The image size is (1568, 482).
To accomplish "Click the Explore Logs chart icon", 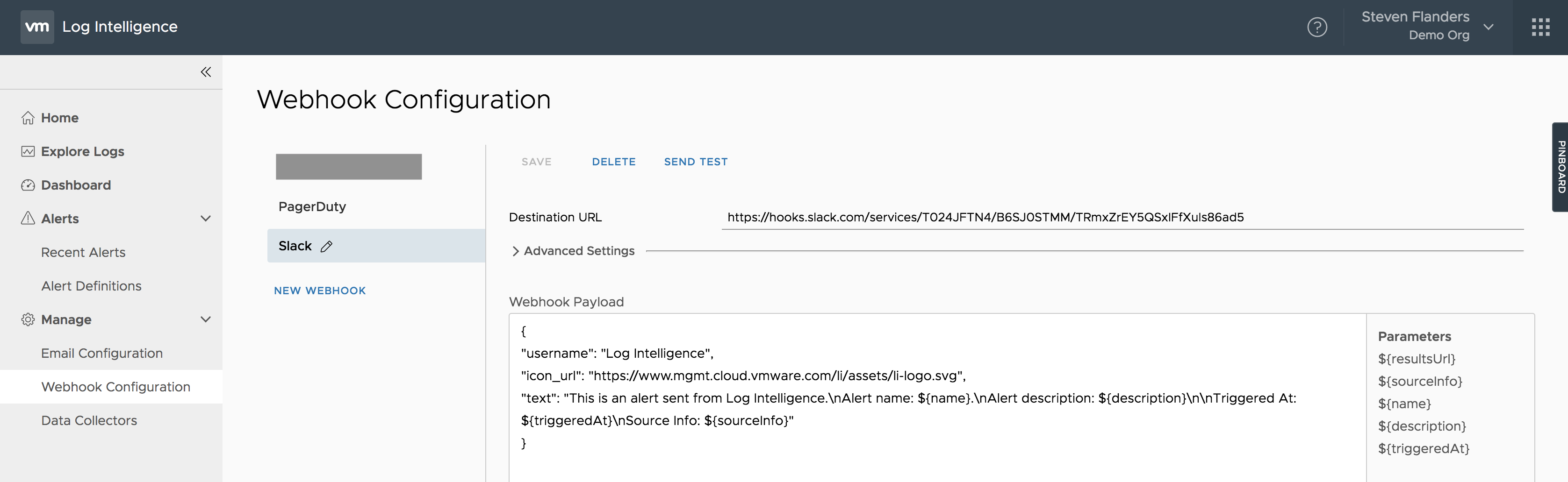I will (28, 151).
